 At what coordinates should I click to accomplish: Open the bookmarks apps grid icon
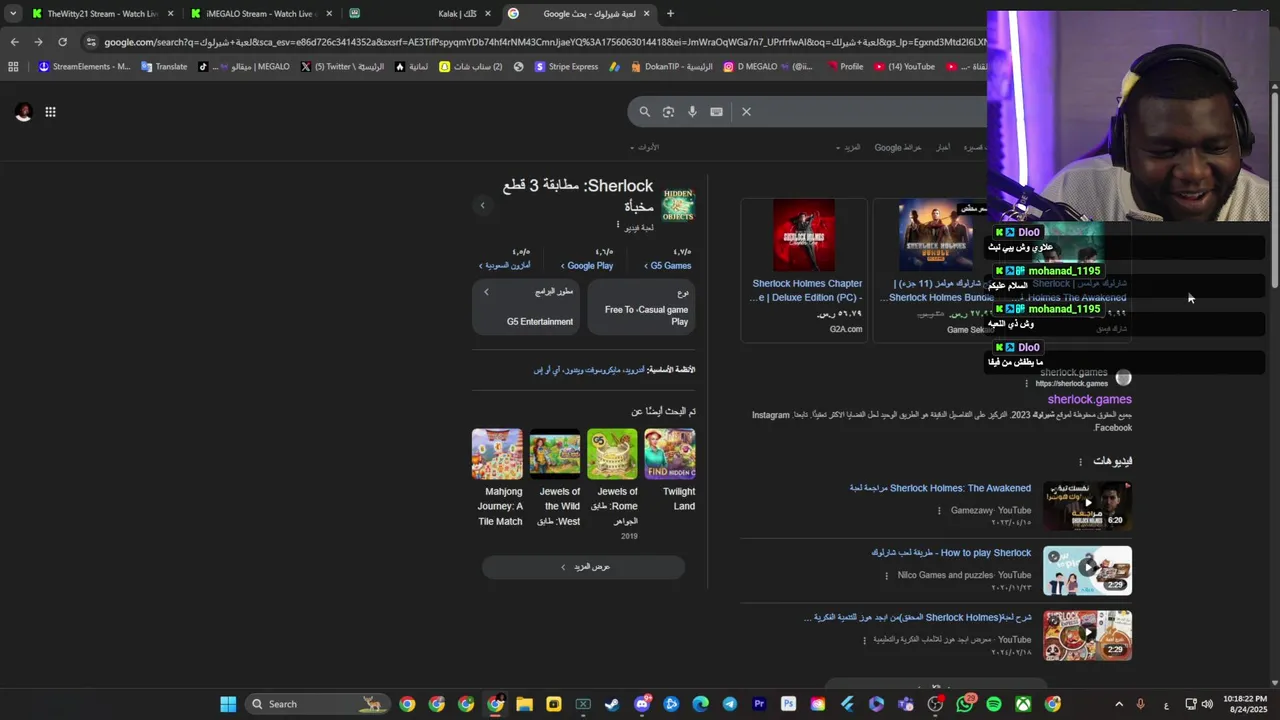[13, 67]
